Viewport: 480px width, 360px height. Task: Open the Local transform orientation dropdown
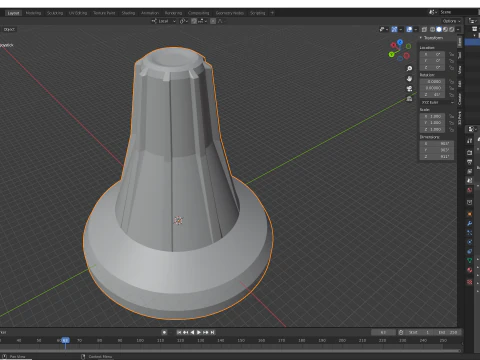(164, 21)
